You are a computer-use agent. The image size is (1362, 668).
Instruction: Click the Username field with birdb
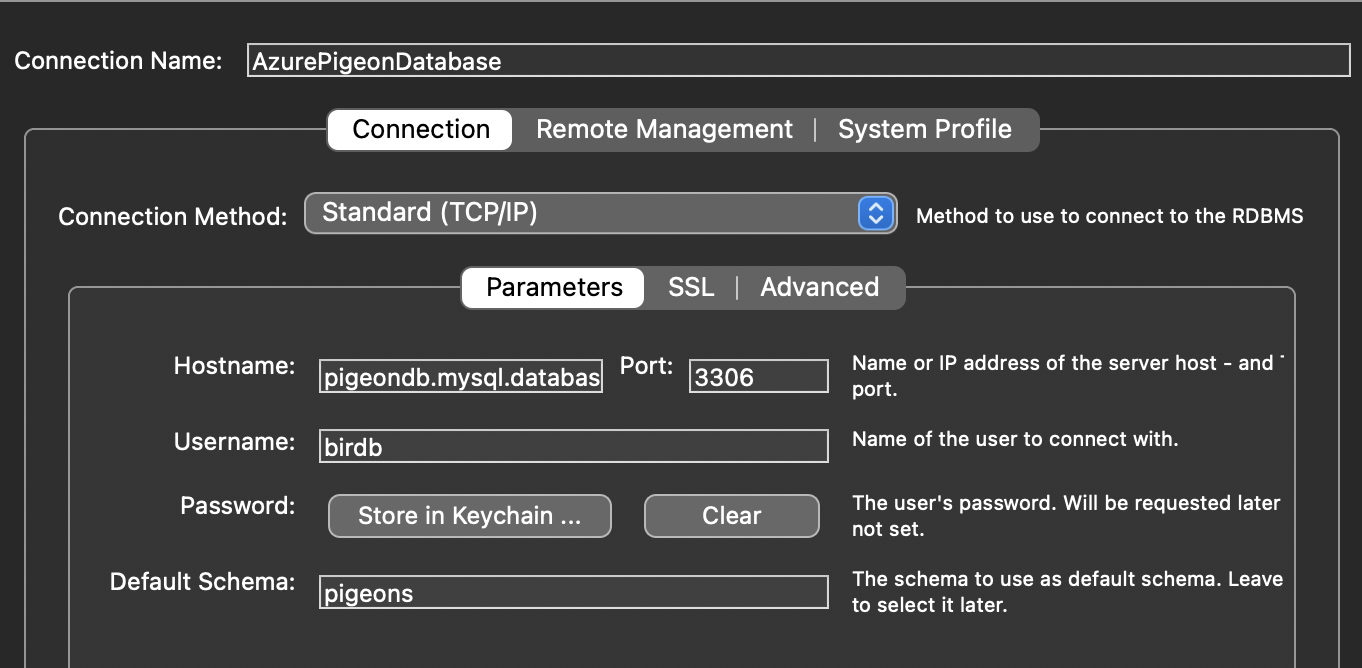tap(574, 446)
